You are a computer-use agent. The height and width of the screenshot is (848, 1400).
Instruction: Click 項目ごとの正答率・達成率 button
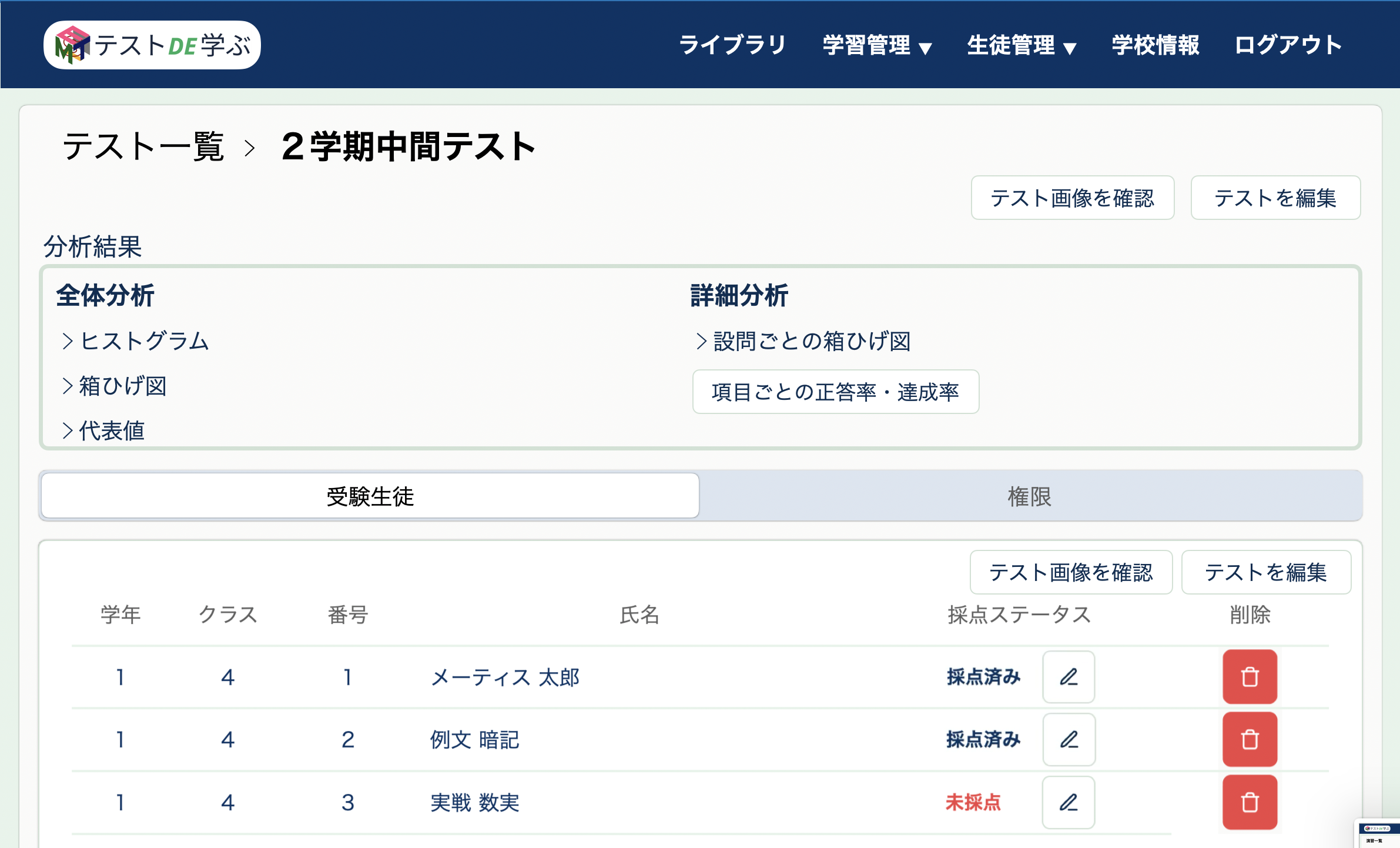pyautogui.click(x=835, y=392)
